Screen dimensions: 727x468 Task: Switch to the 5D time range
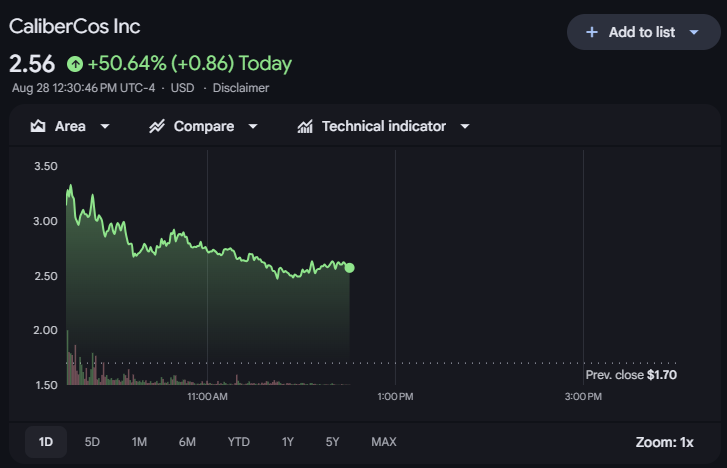[x=92, y=442]
